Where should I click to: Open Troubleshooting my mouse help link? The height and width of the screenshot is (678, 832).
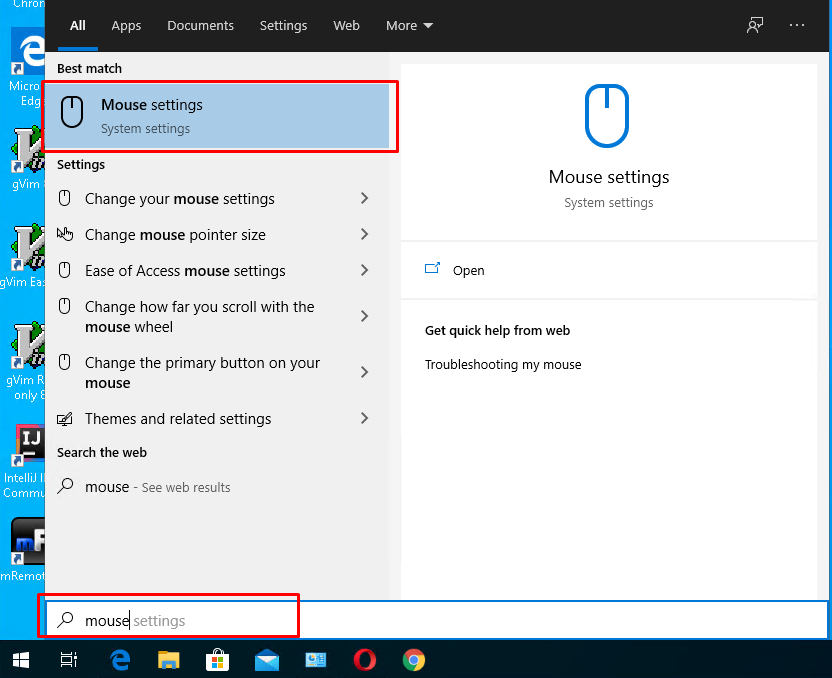pos(503,364)
